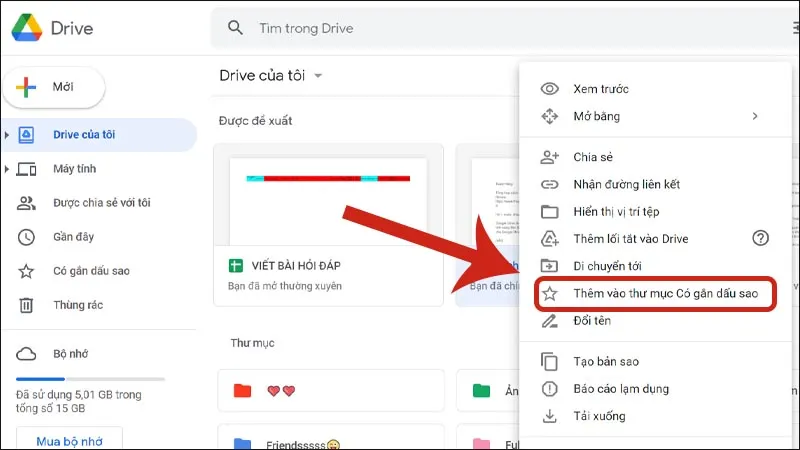
Task: Click the green Sheets icon on file card
Action: (236, 266)
